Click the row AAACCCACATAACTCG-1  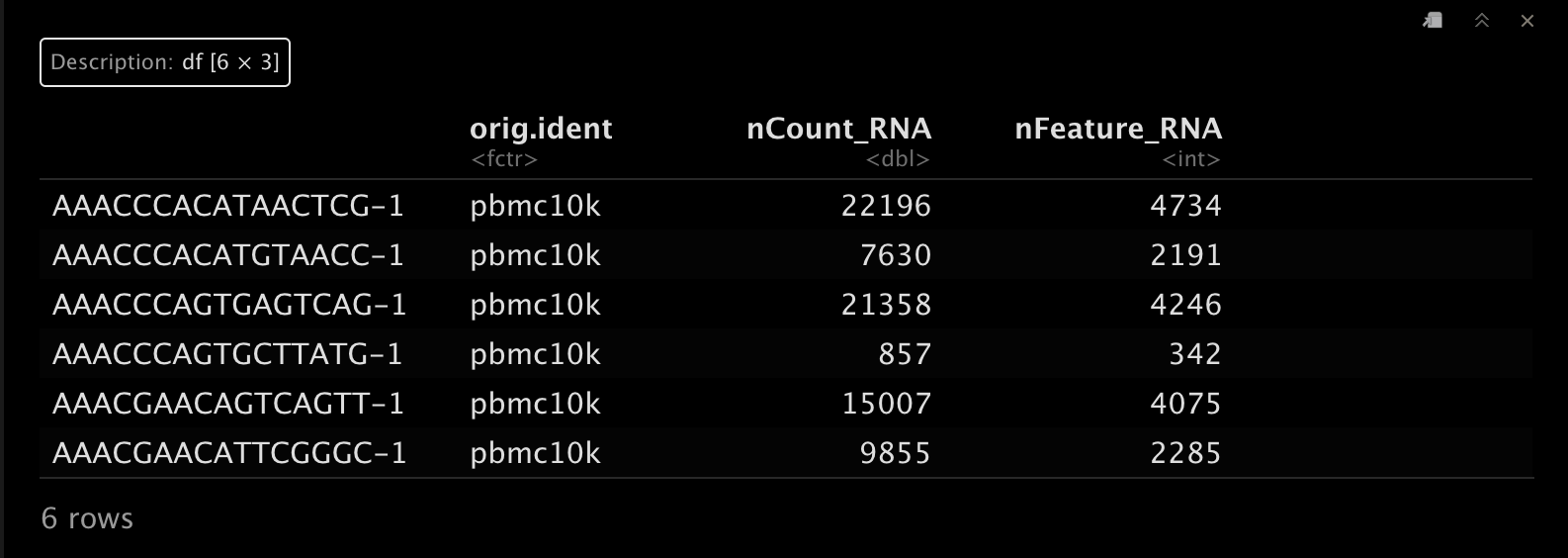[x=786, y=206]
